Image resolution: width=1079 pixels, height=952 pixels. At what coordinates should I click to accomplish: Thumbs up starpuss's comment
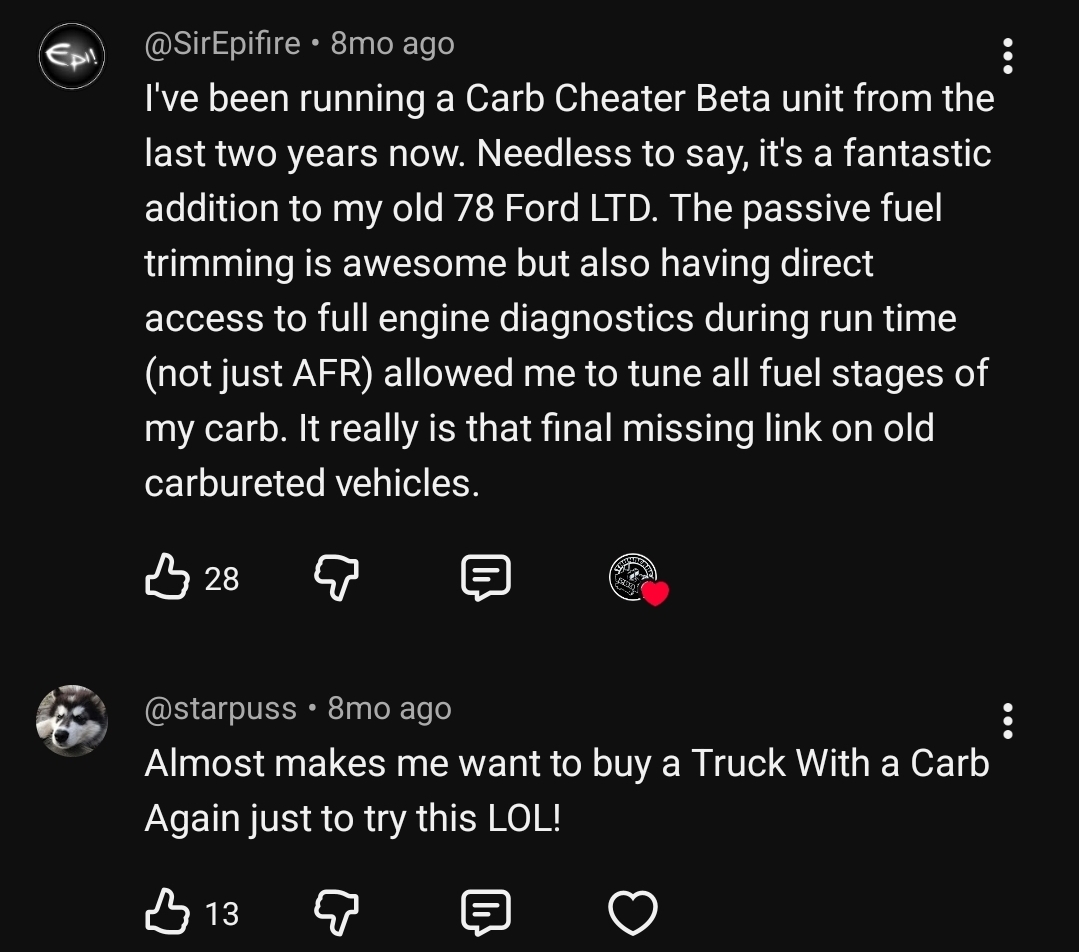(x=167, y=912)
